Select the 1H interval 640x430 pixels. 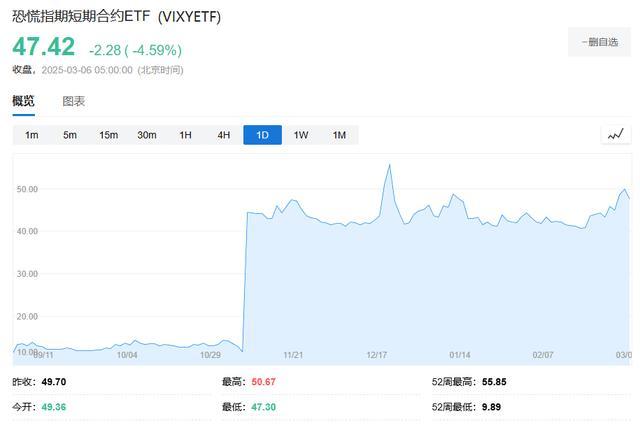tap(185, 135)
